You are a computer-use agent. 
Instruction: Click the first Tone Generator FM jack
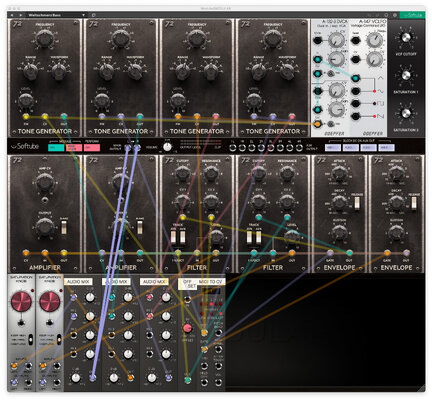[26, 117]
